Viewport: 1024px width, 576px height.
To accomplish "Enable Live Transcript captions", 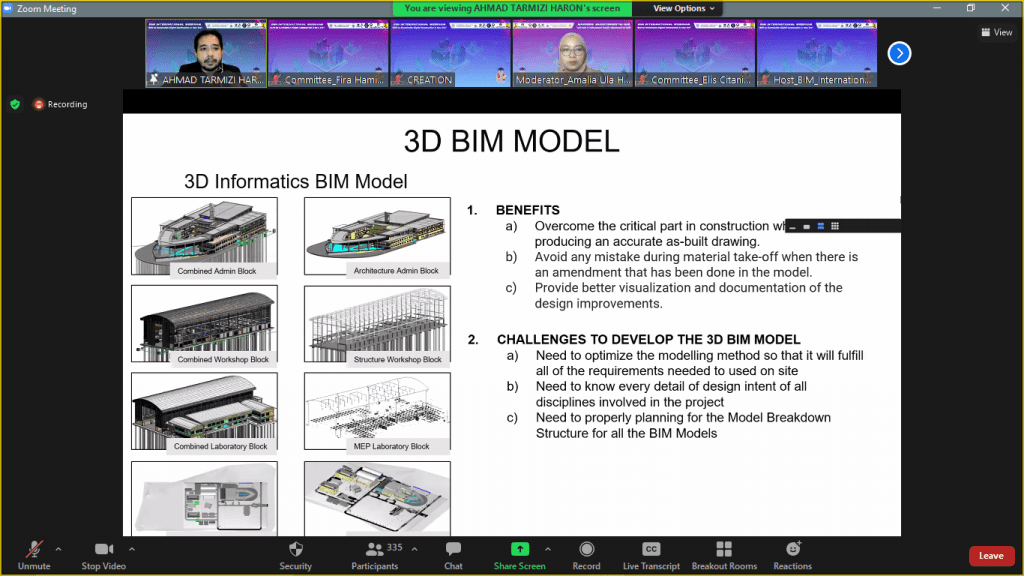I will (x=651, y=553).
